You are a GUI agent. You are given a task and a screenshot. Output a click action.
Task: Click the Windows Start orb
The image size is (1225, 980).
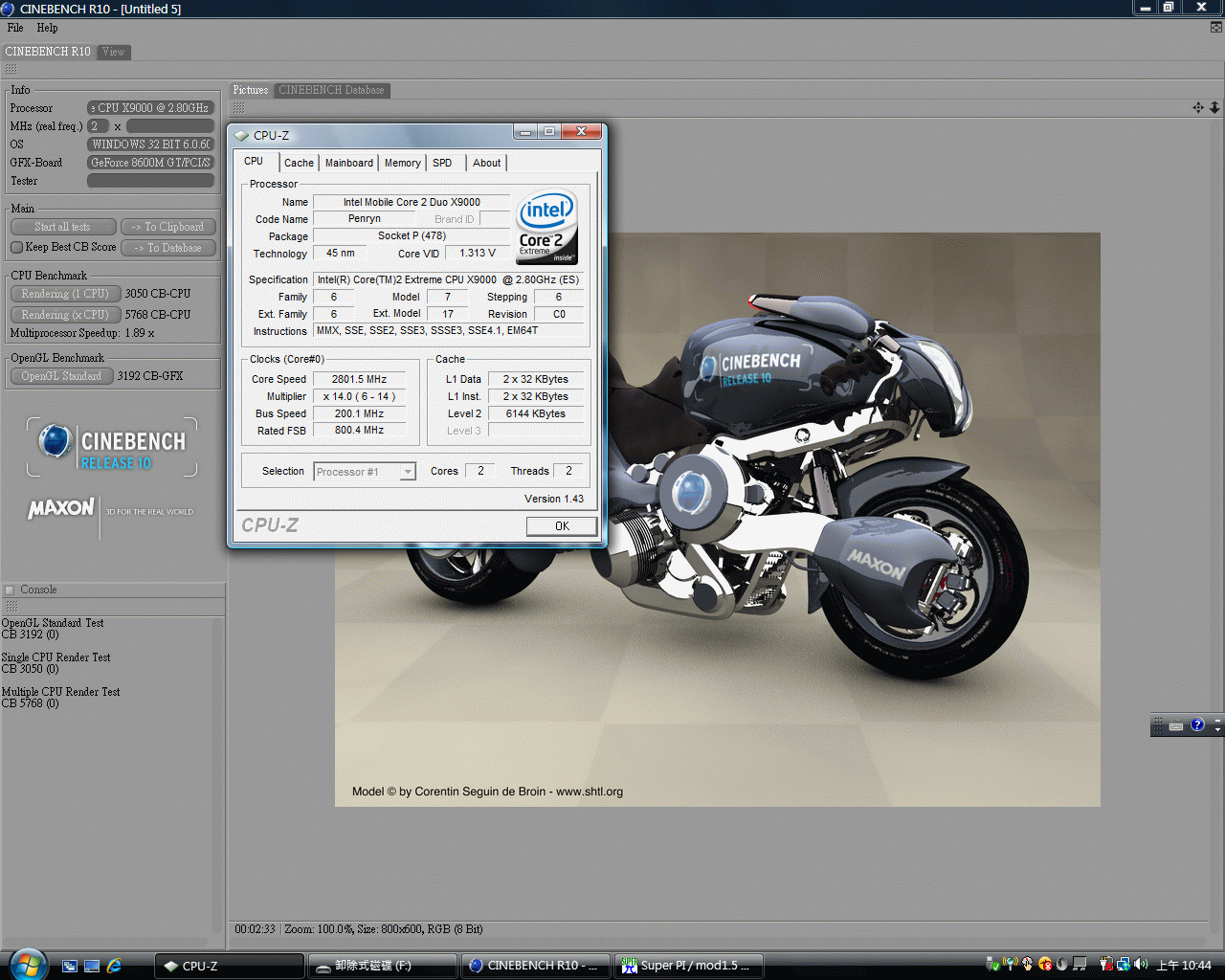pos(27,964)
